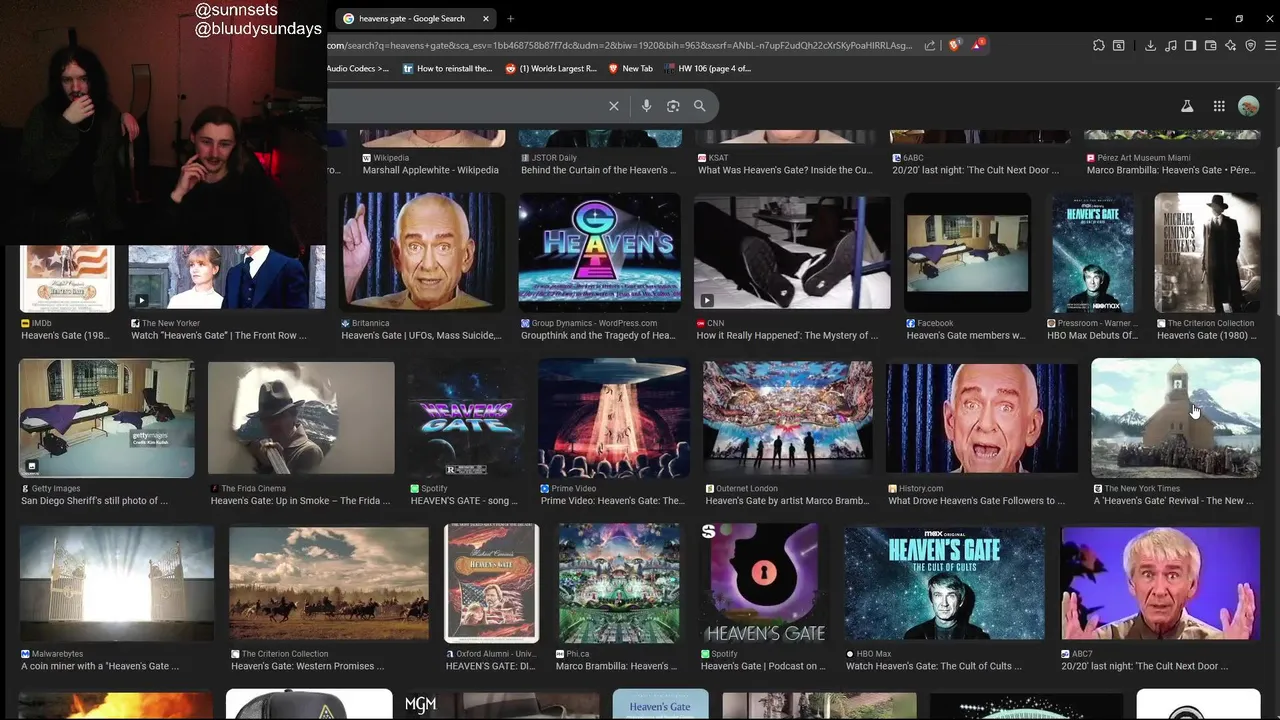Open the Brave Wallet icon

pyautogui.click(x=1210, y=45)
